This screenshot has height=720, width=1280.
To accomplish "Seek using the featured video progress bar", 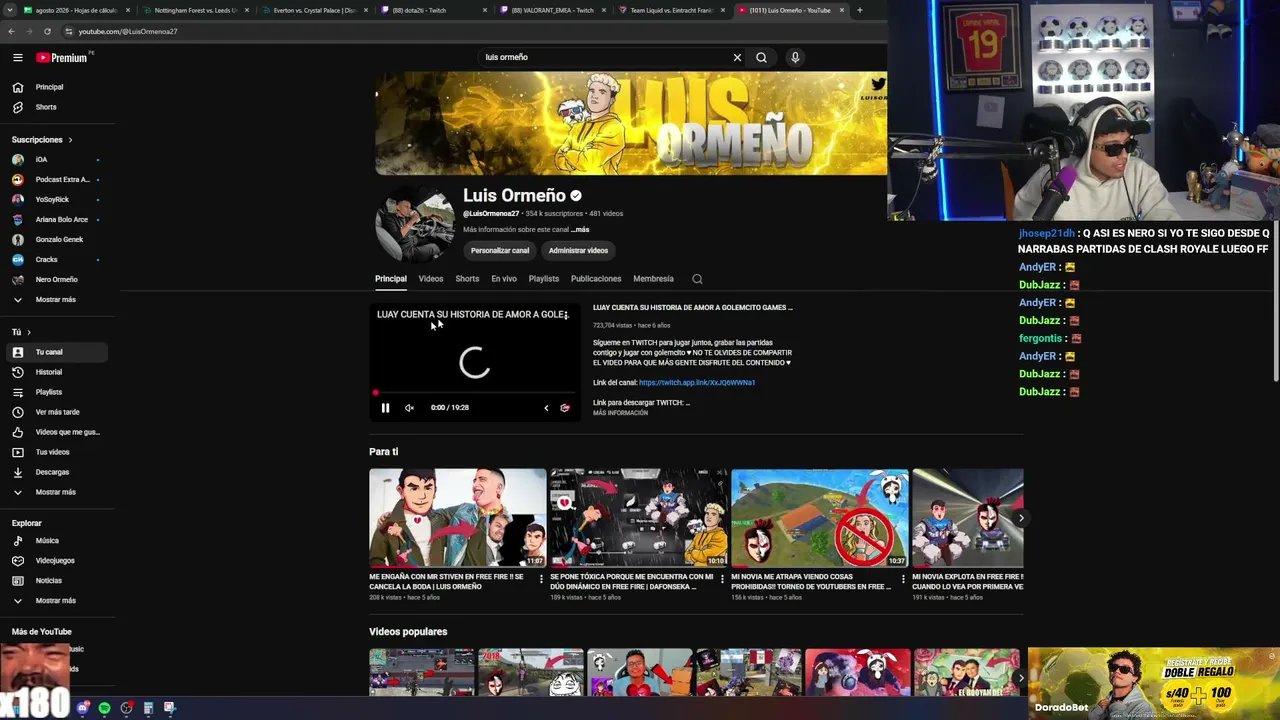I will pos(475,393).
